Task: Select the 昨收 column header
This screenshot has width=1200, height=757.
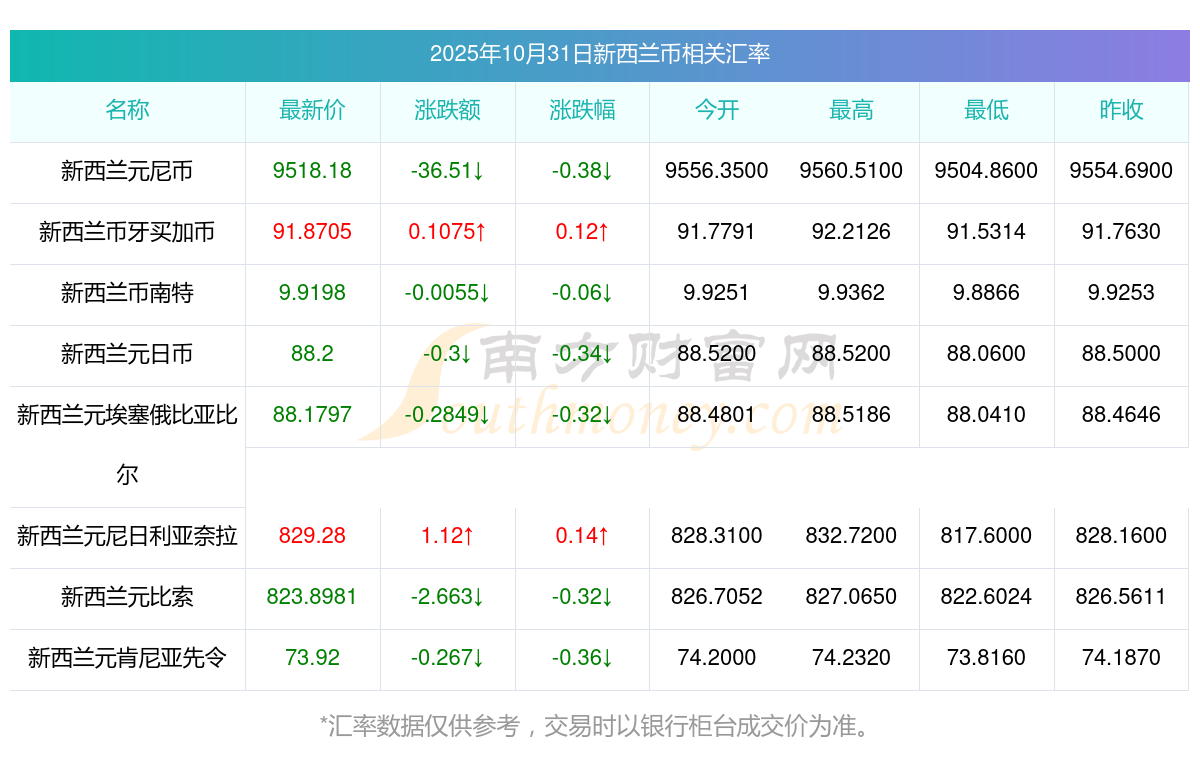Action: pyautogui.click(x=1121, y=110)
